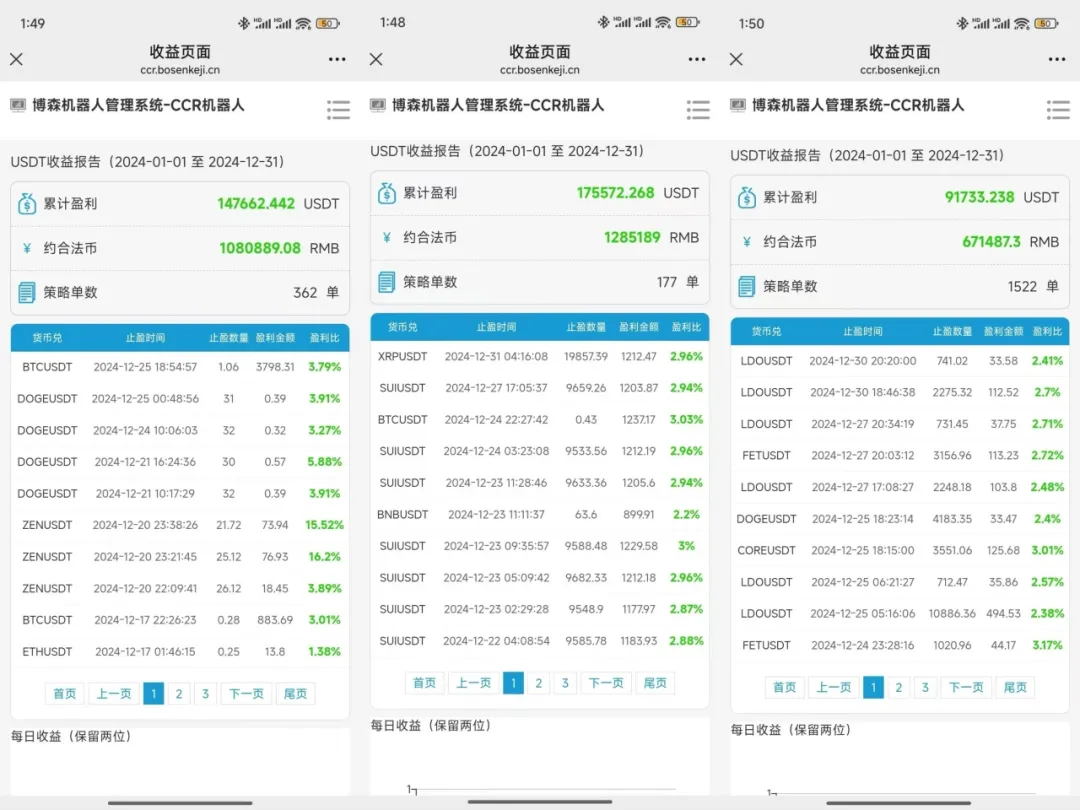The width and height of the screenshot is (1080, 810).
Task: Click the ETHUSDT row with 1.38% profit
Action: [x=180, y=652]
